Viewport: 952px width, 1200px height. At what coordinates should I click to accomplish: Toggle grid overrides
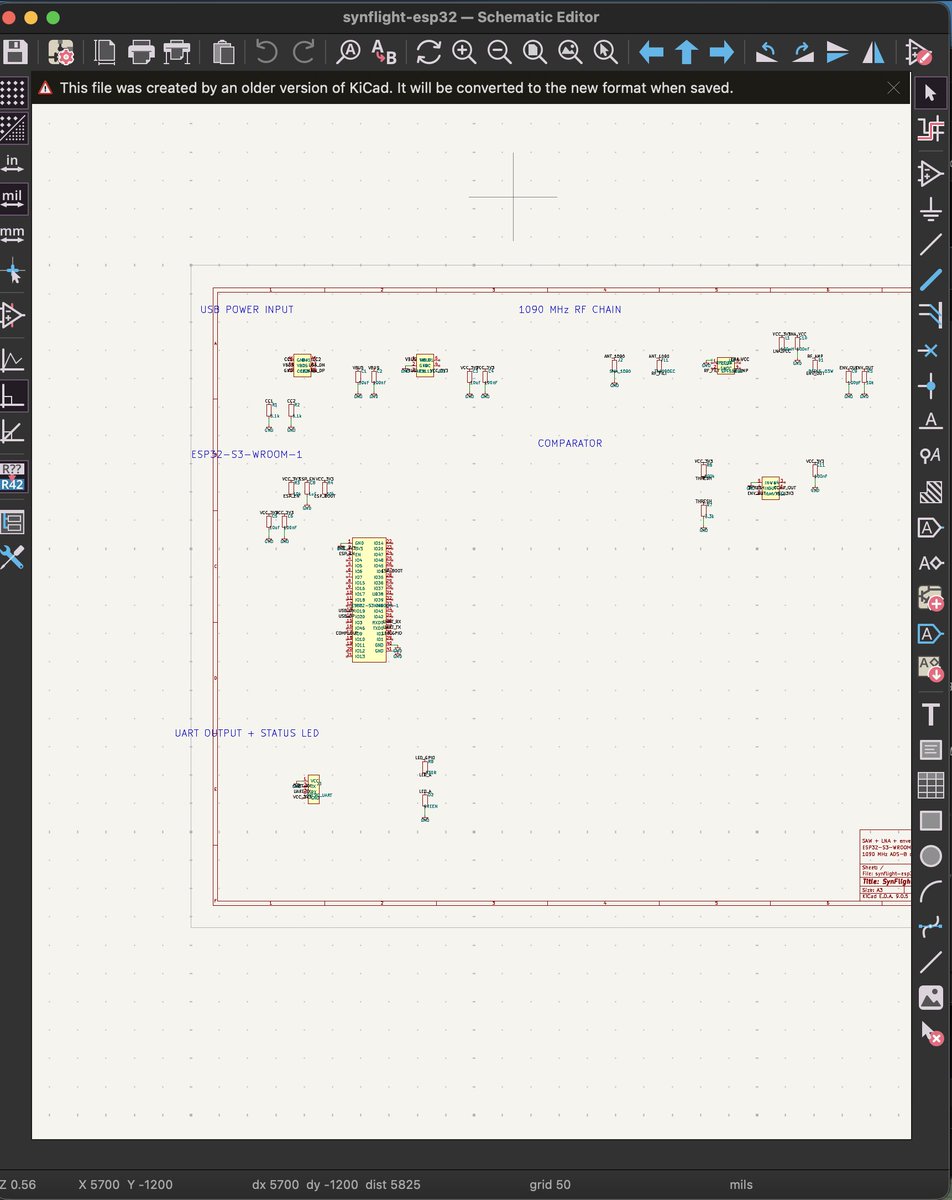pos(12,127)
